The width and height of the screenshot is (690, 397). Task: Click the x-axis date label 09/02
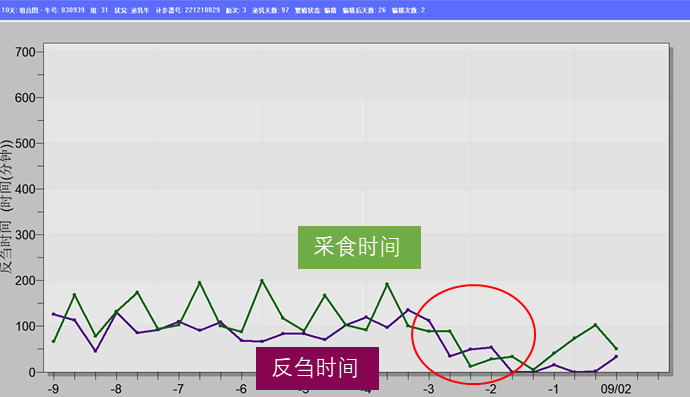point(616,389)
